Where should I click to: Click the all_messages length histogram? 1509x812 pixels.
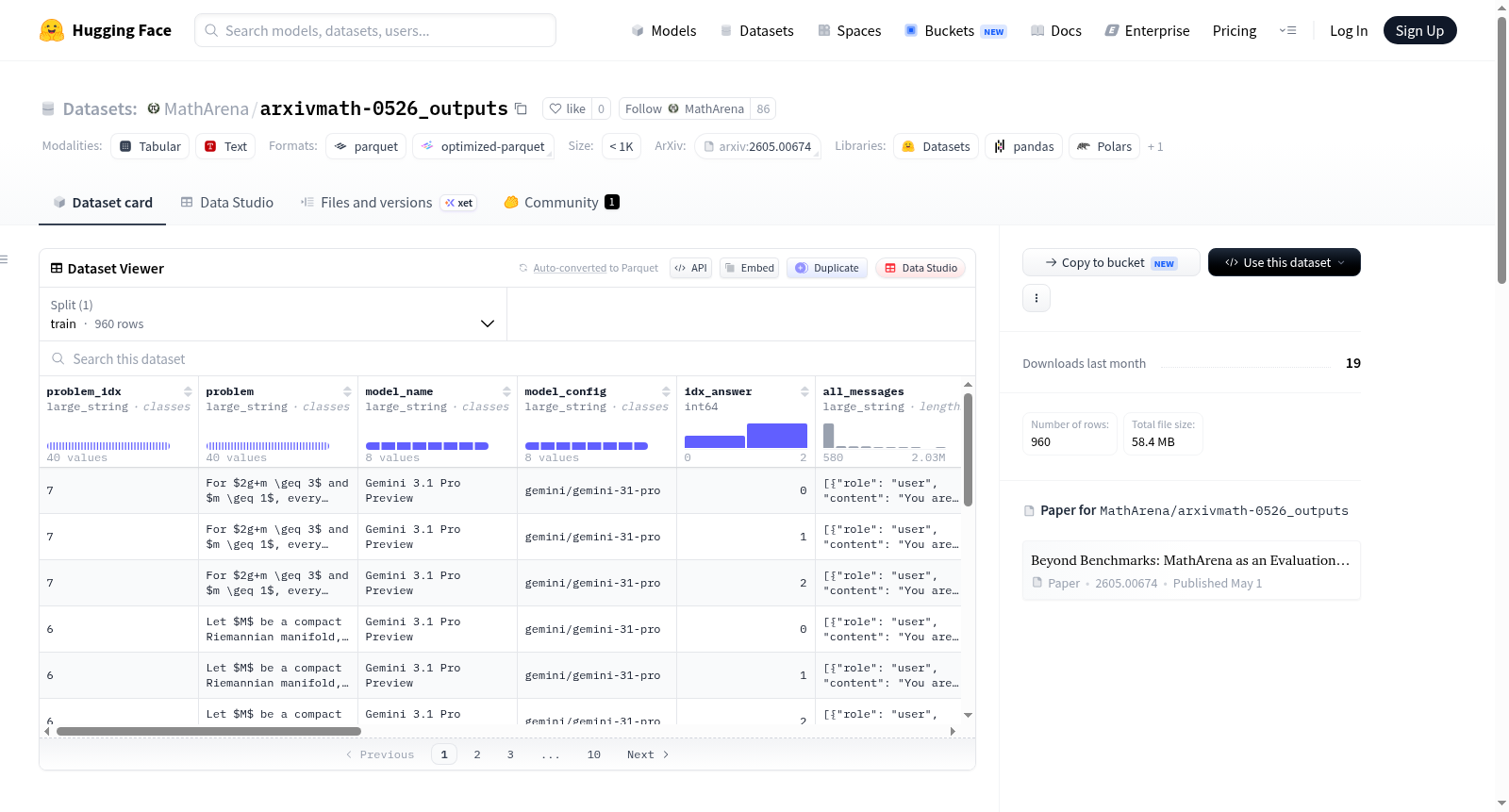[884, 436]
